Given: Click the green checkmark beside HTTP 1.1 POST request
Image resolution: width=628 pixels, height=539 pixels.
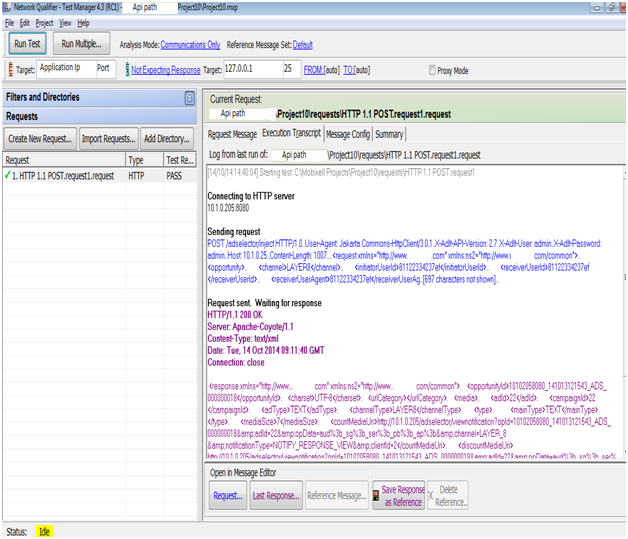Looking at the screenshot, I should coord(8,176).
